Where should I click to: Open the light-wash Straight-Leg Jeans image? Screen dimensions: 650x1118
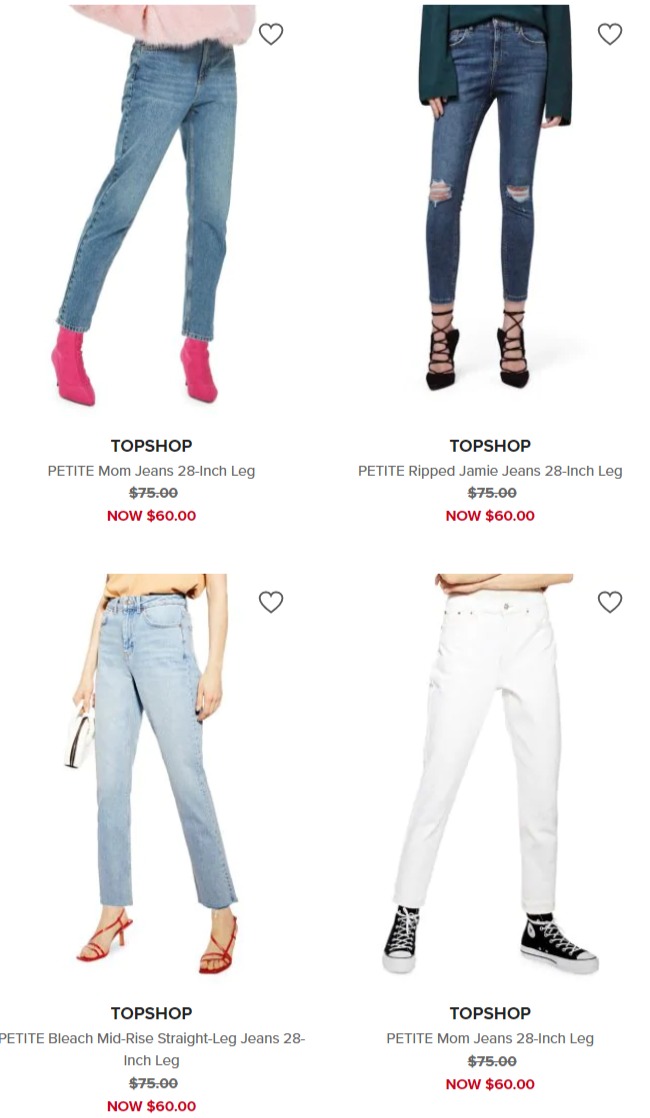tap(152, 774)
